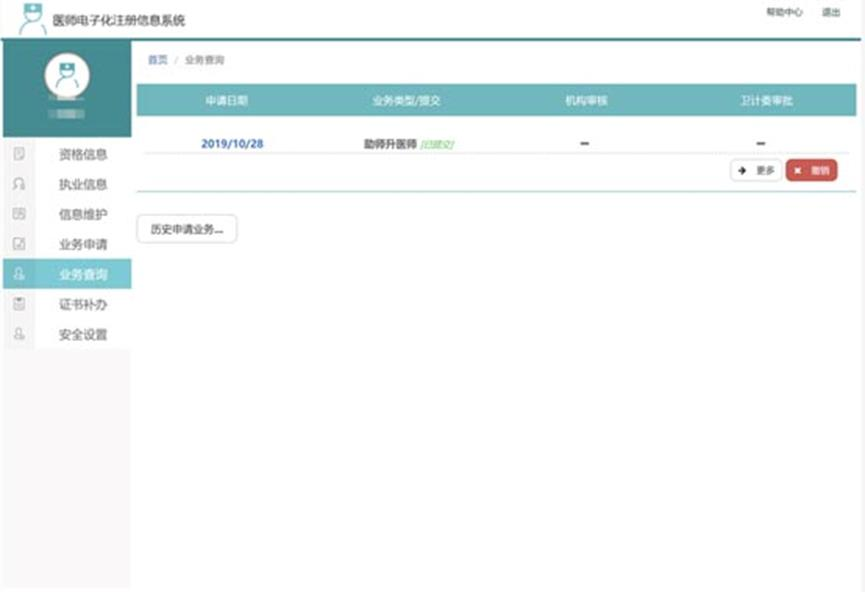Screen dimensions: 865x592
Task: Click the doctor logo in the header
Action: click(32, 19)
